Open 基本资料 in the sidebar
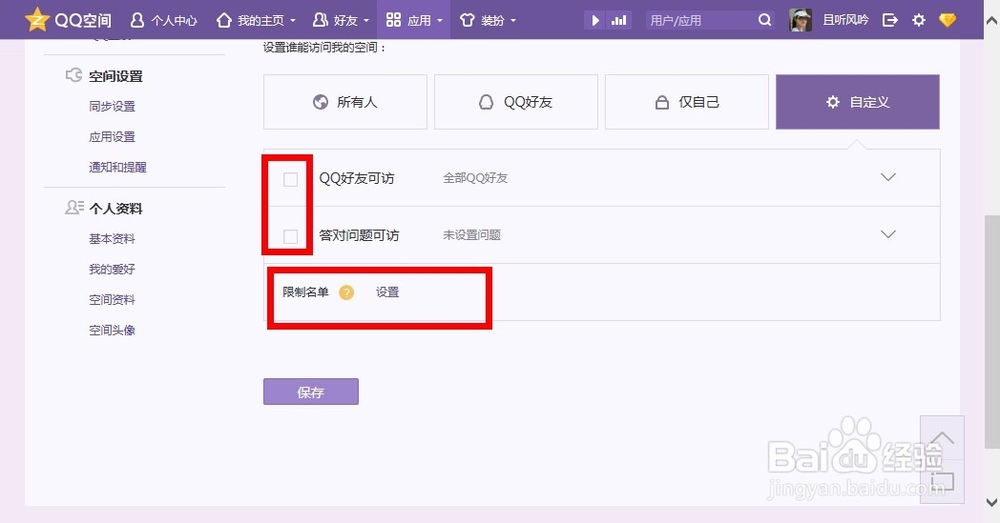 (112, 239)
